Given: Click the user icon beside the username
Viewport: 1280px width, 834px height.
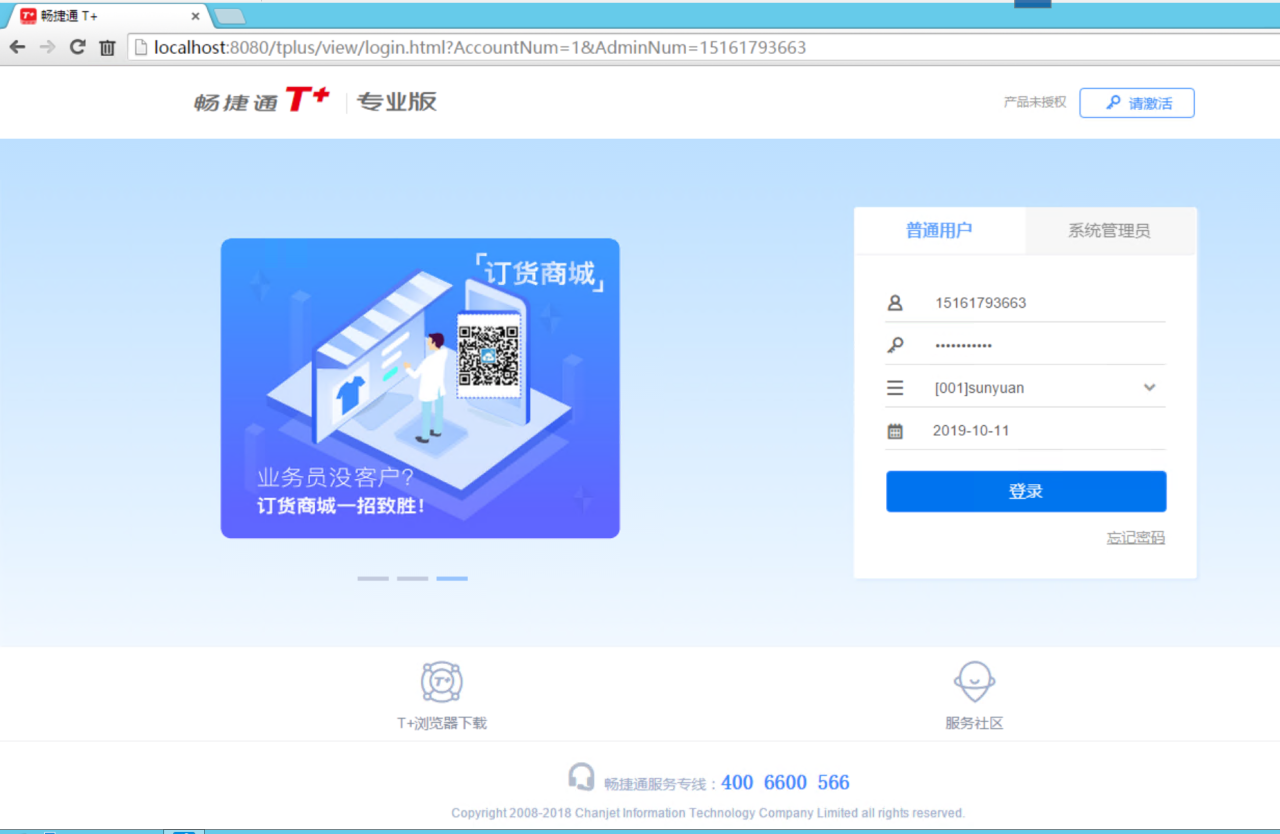Looking at the screenshot, I should pos(895,302).
